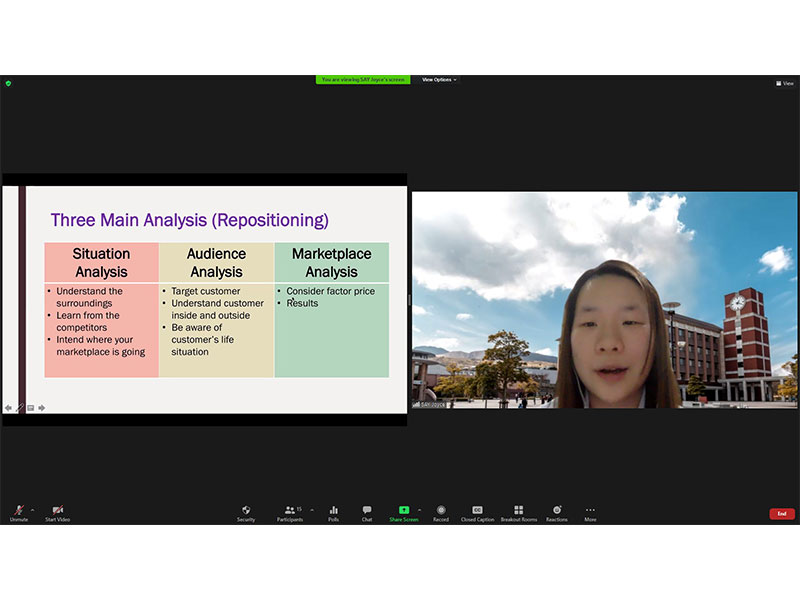Viewport: 800px width, 600px height.
Task: Switch layout using the View button
Action: [x=785, y=83]
